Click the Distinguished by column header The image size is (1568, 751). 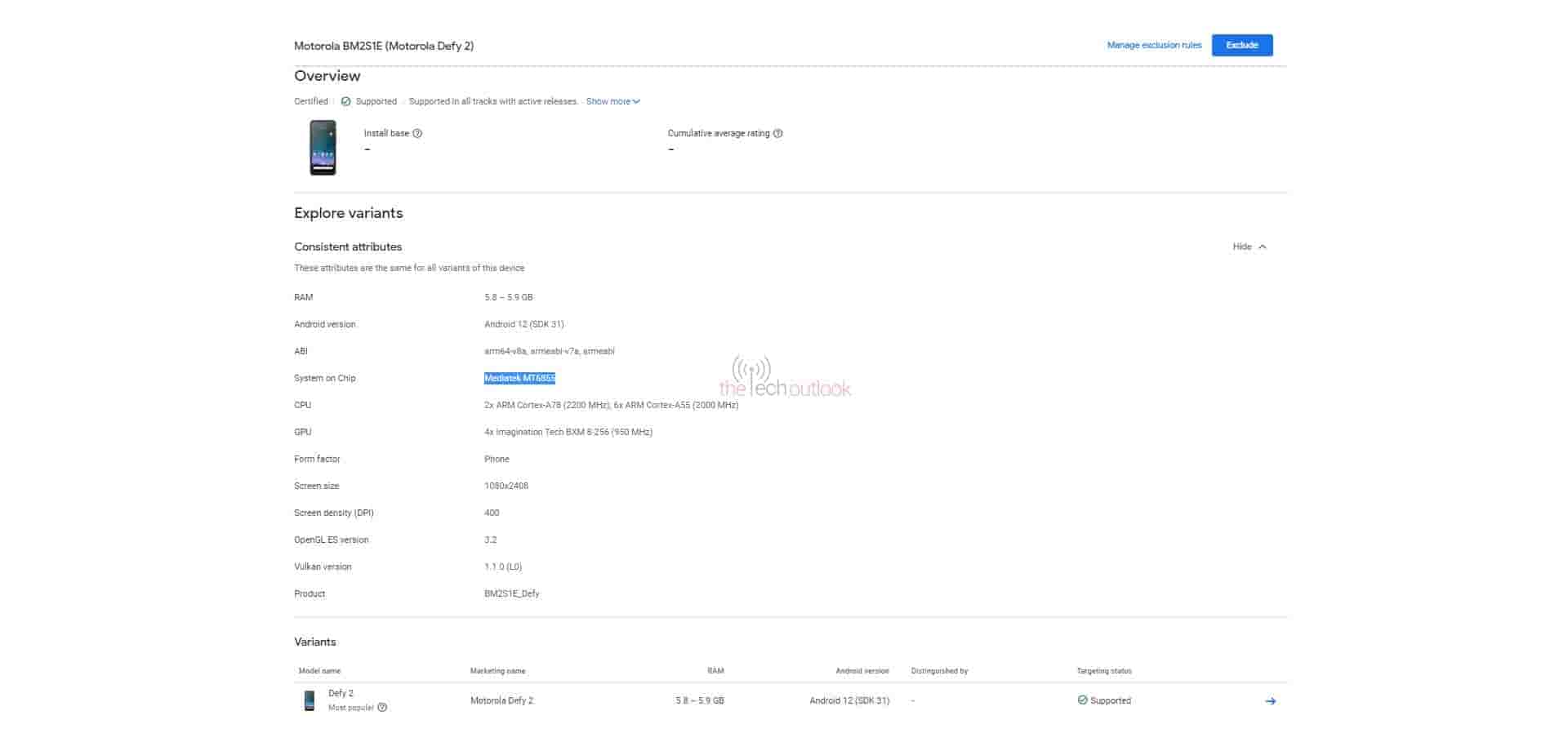pyautogui.click(x=939, y=671)
